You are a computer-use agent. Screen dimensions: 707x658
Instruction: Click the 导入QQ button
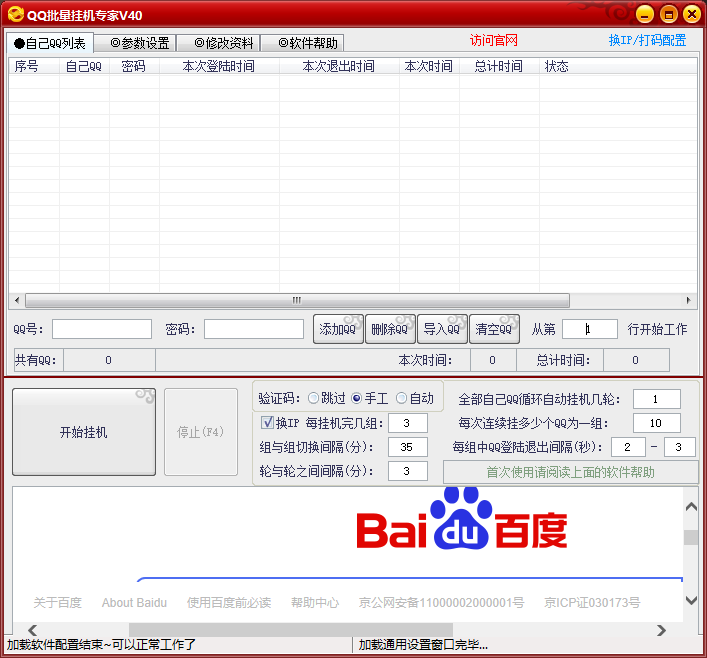[442, 329]
